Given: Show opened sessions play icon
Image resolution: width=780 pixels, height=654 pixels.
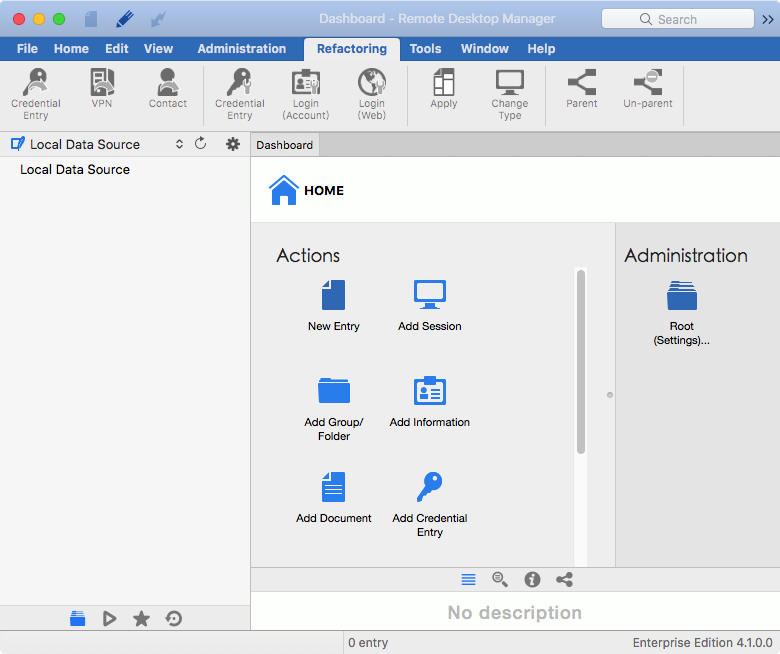Looking at the screenshot, I should [x=109, y=618].
